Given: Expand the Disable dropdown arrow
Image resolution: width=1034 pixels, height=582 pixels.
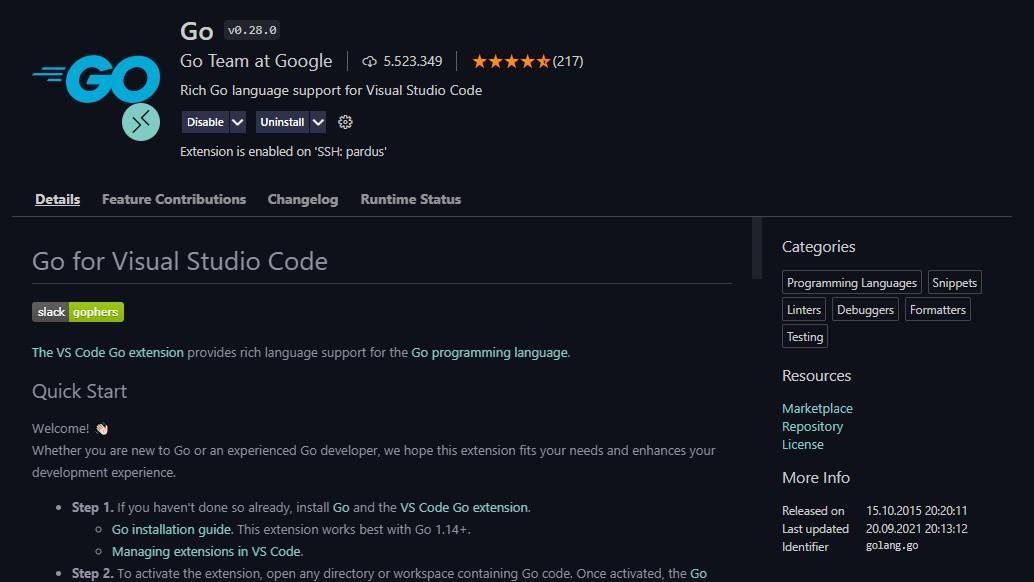Looking at the screenshot, I should (237, 122).
